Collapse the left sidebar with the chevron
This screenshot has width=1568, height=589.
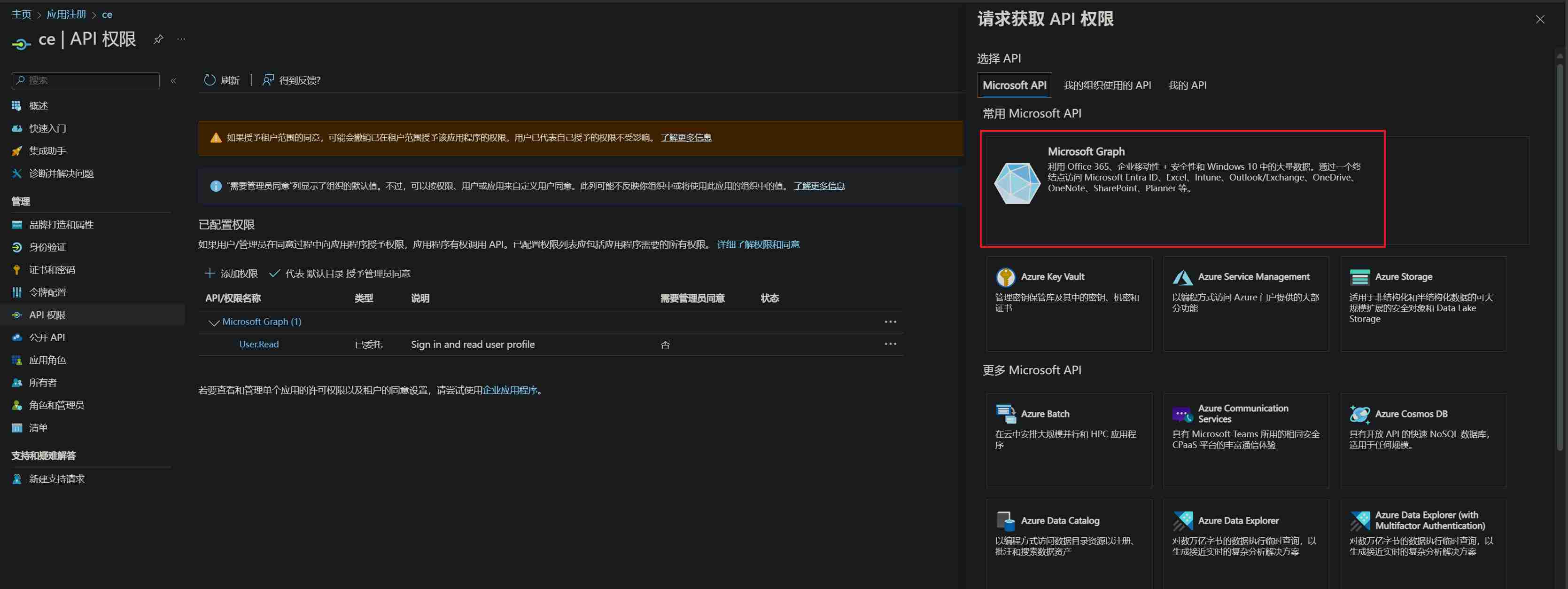click(173, 80)
